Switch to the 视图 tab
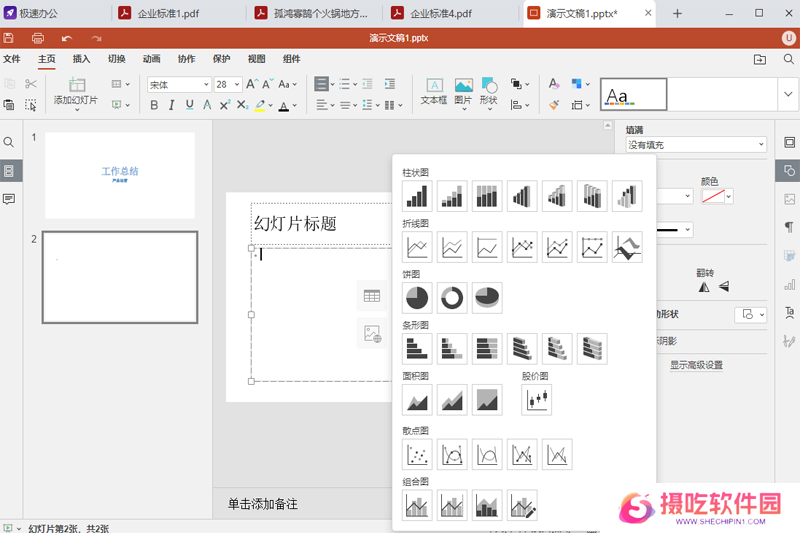Image resolution: width=800 pixels, height=533 pixels. coord(256,59)
